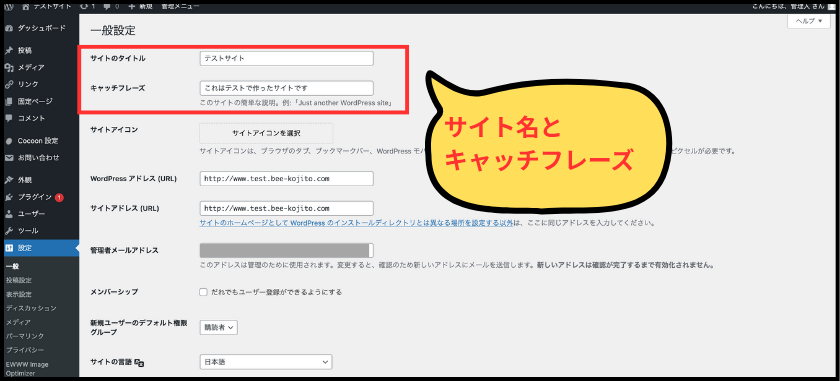This screenshot has height=381, width=840.
Task: Open the ダッシュボード gauge icon
Action: 9,28
